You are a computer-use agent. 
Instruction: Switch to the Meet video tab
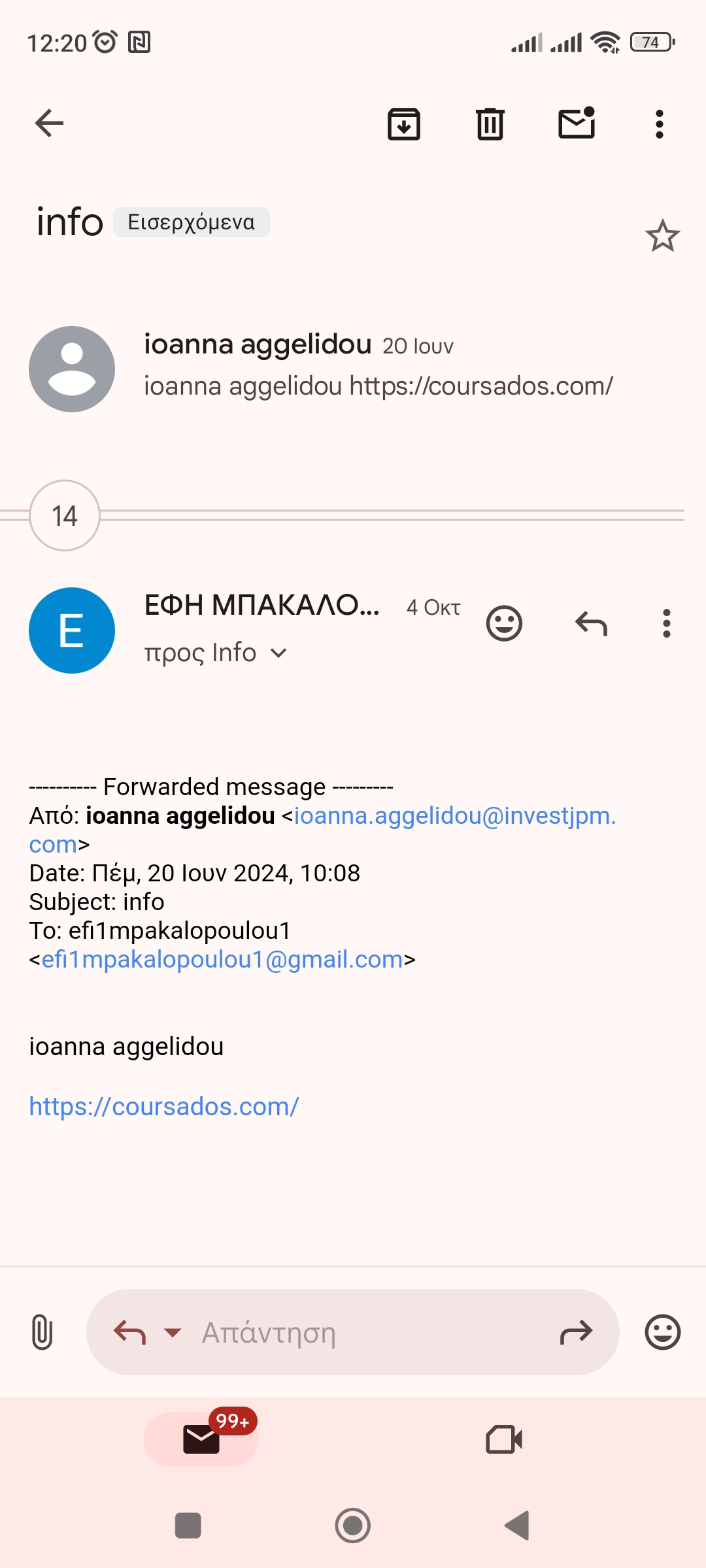coord(504,1439)
